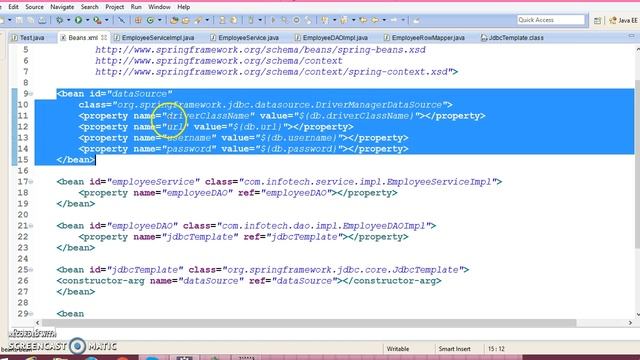Image resolution: width=640 pixels, height=360 pixels.
Task: Open the Search dropdown arrow
Action: point(207,20)
